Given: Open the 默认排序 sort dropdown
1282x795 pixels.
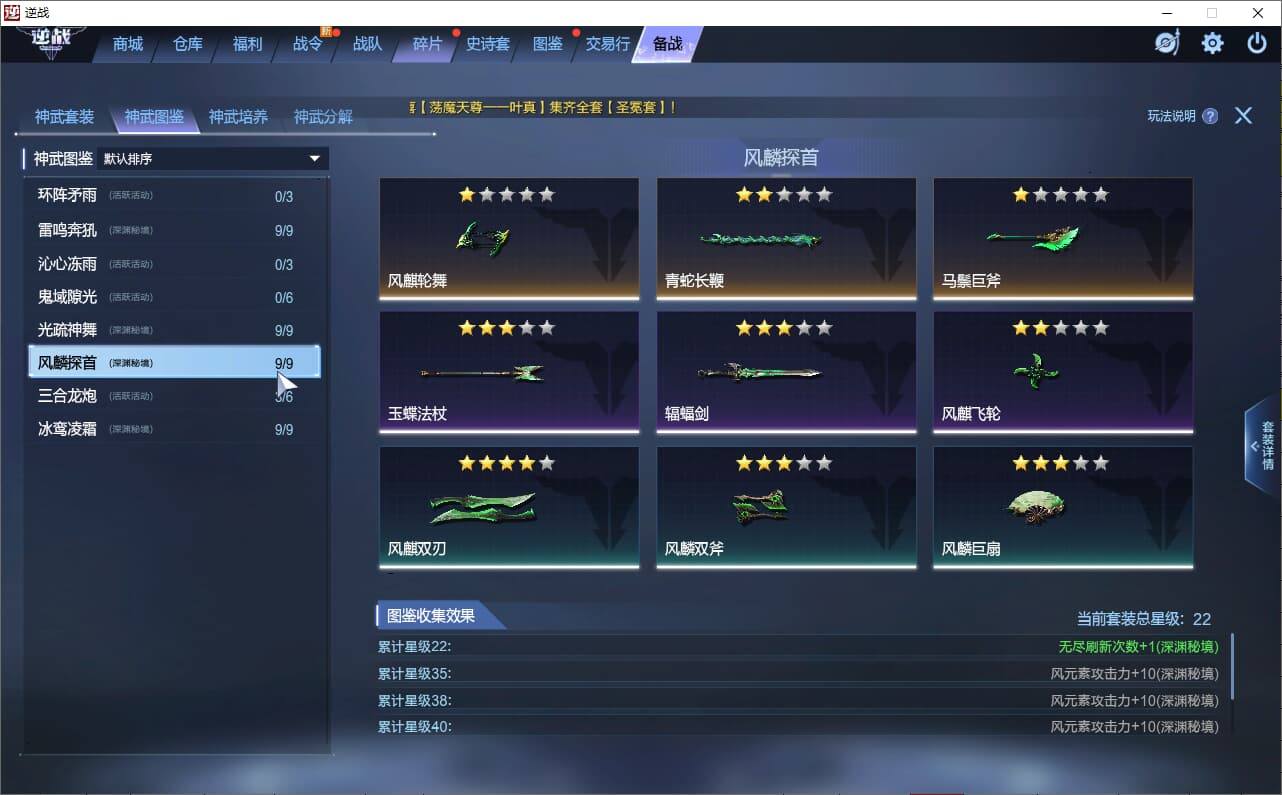Looking at the screenshot, I should pos(213,159).
